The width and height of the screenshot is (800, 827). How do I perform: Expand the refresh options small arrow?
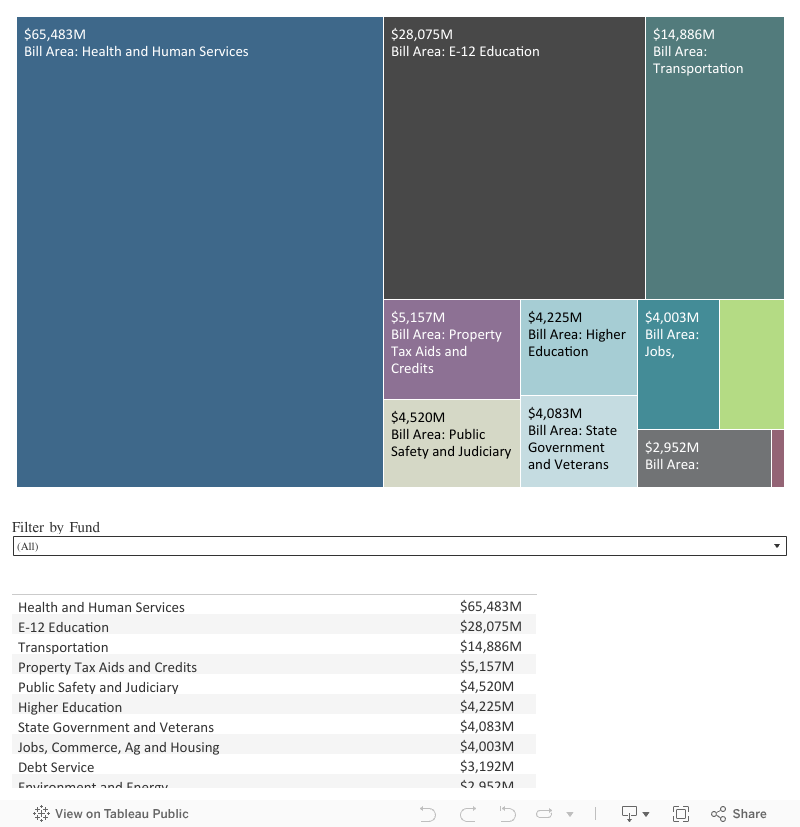(x=569, y=814)
